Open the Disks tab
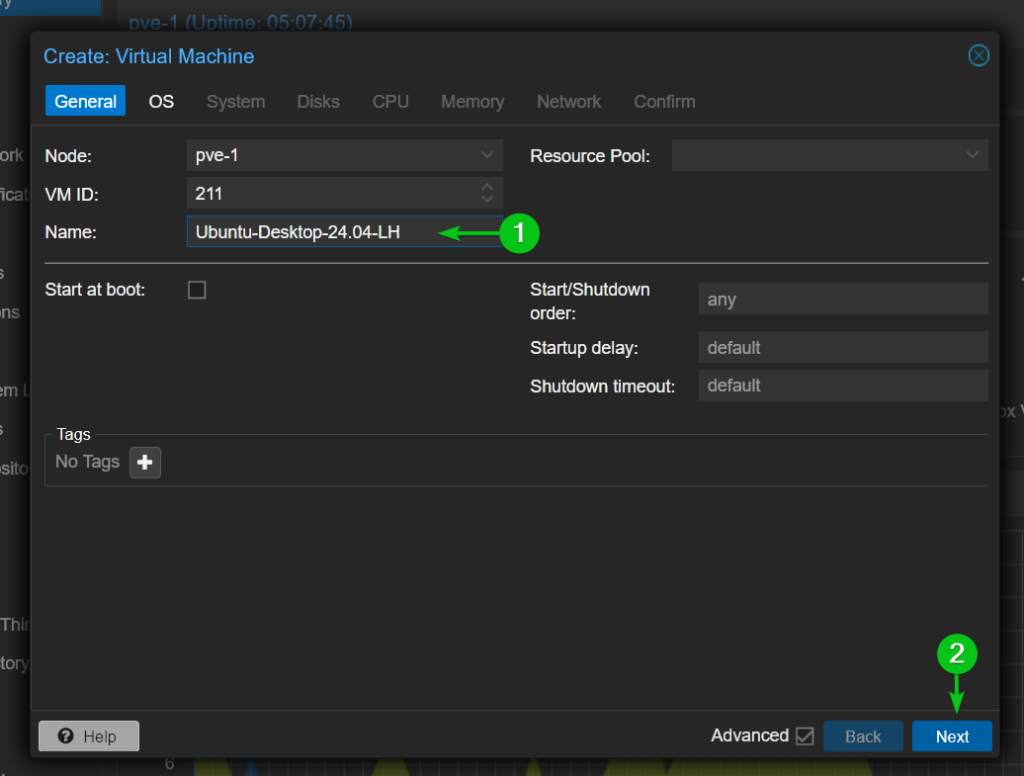 (318, 101)
